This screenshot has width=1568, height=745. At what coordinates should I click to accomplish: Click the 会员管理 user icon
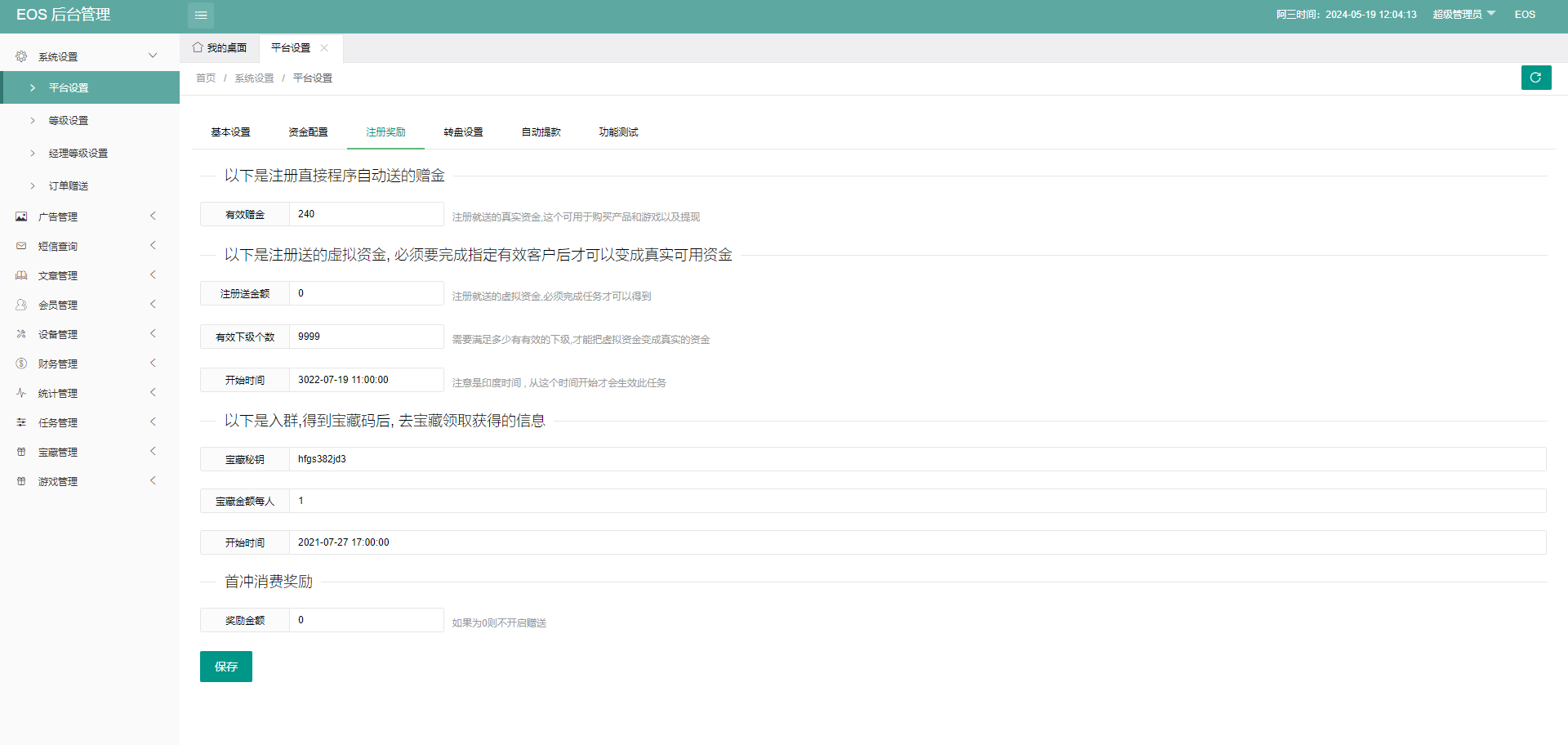point(21,305)
